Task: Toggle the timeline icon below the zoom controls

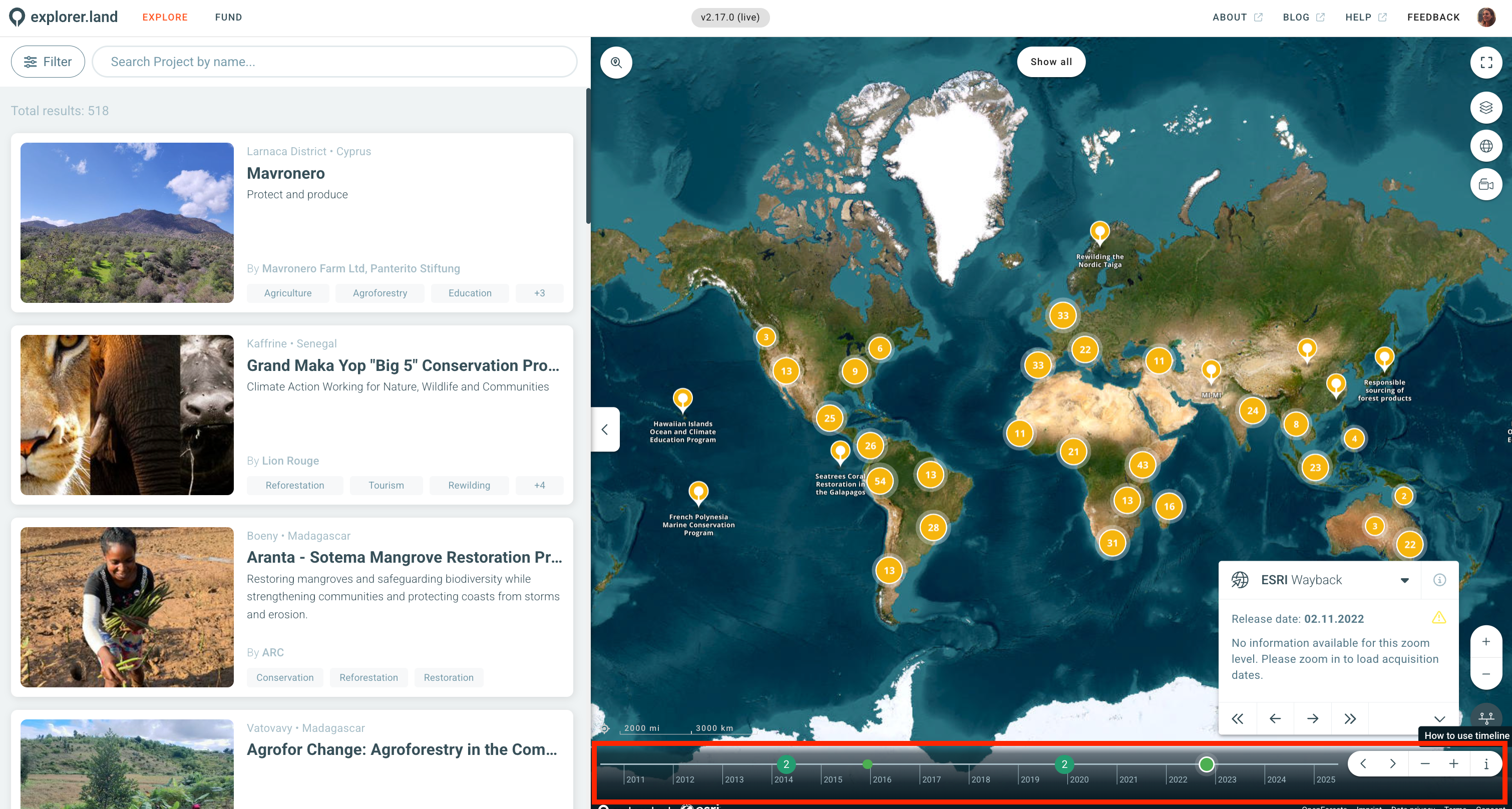Action: point(1485,717)
